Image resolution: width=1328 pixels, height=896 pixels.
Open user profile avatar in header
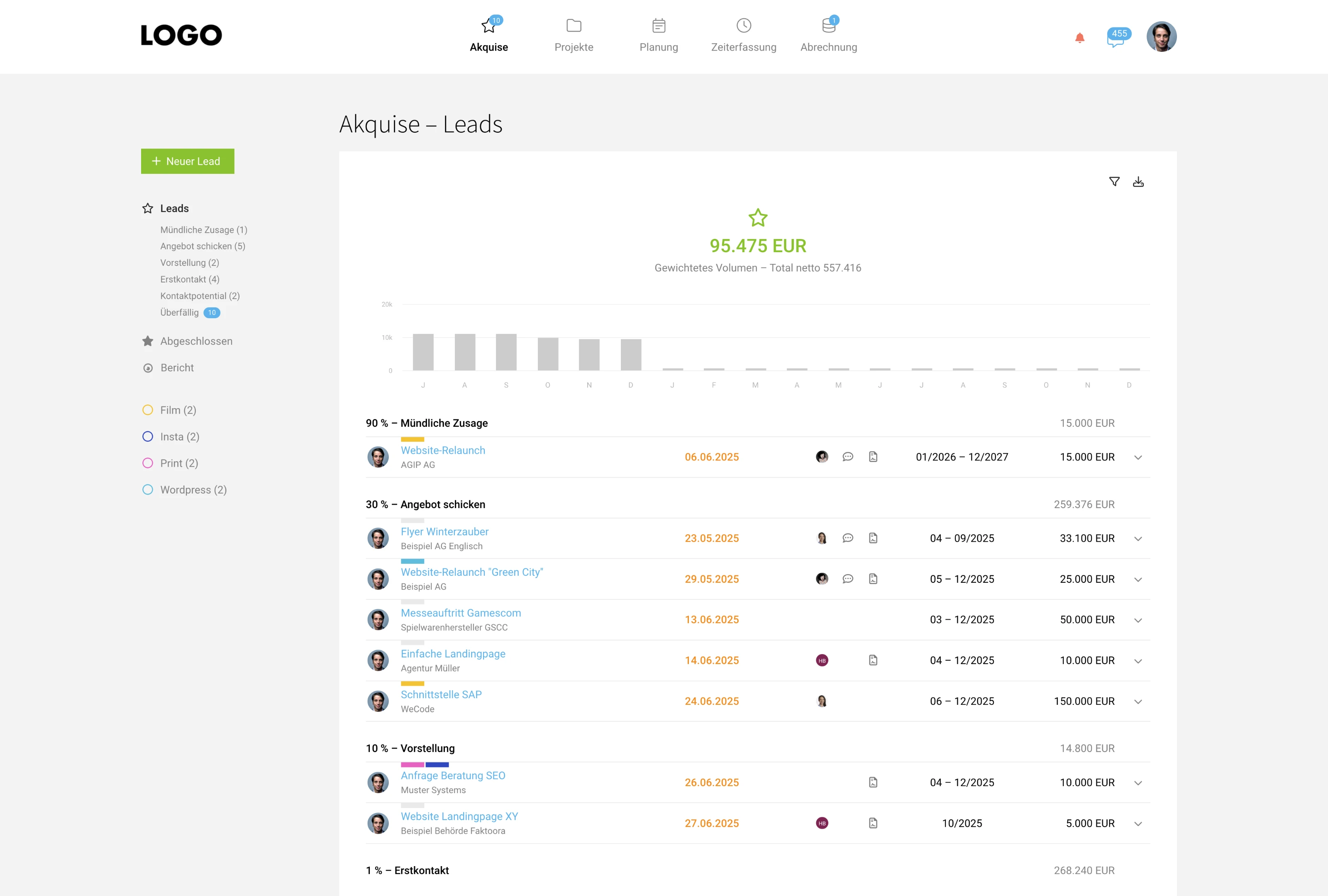point(1161,37)
